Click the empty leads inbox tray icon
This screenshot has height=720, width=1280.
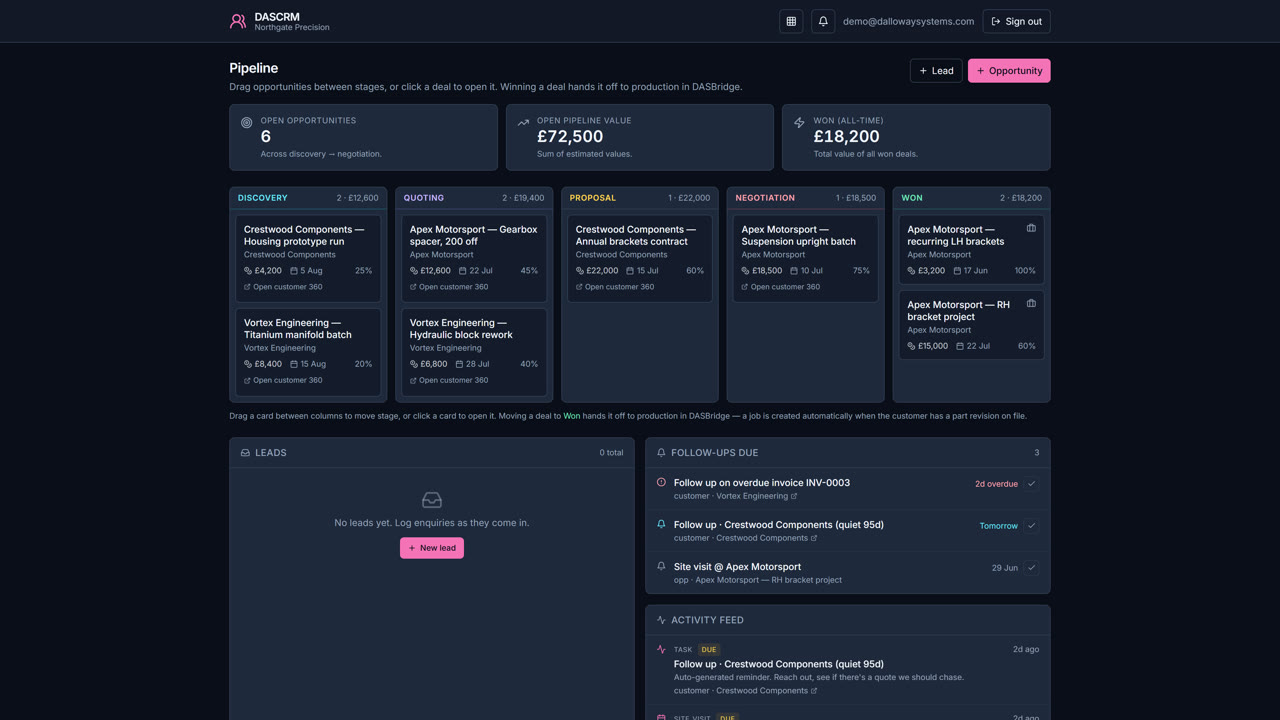[432, 500]
